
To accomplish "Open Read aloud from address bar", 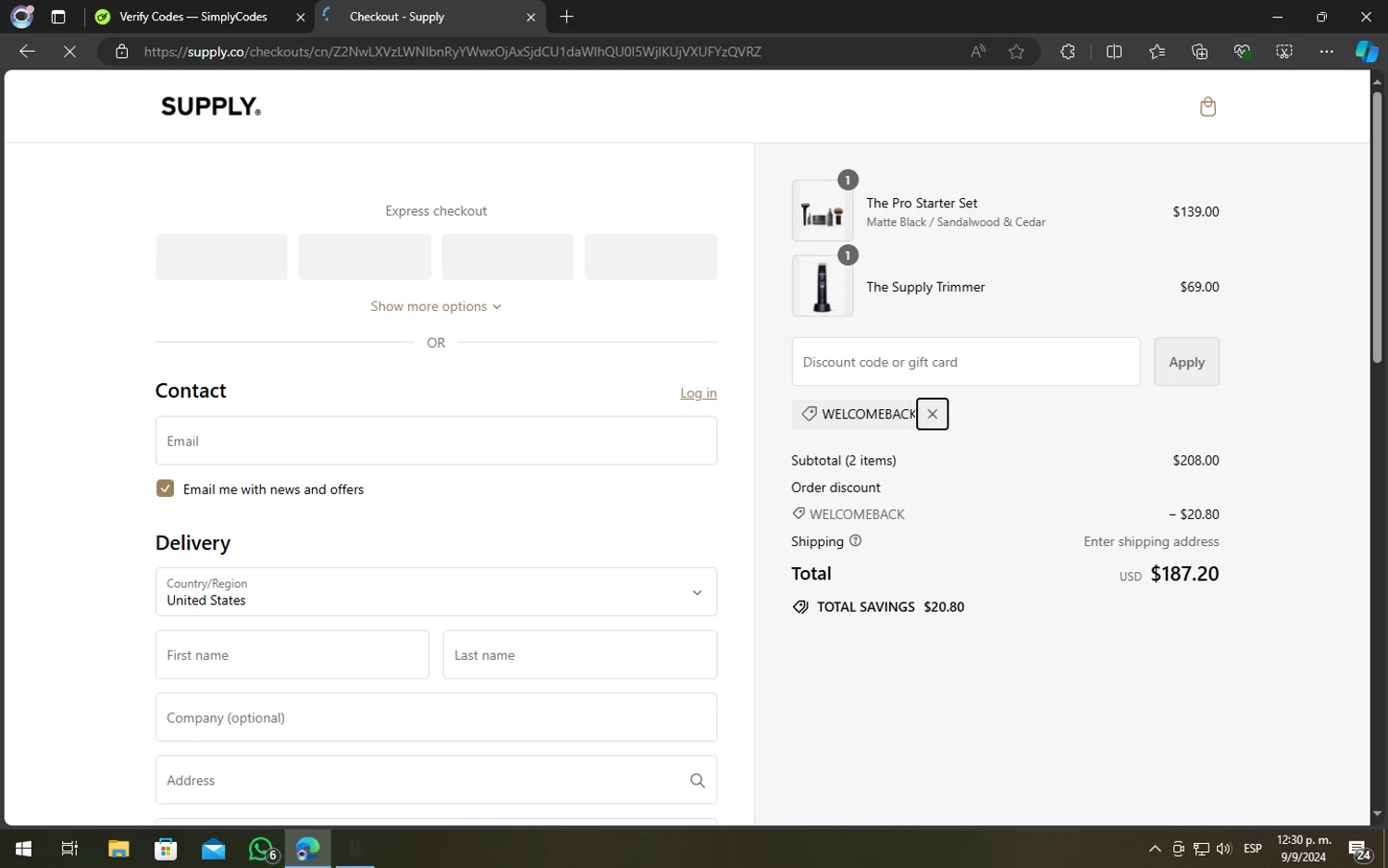I will (x=978, y=51).
